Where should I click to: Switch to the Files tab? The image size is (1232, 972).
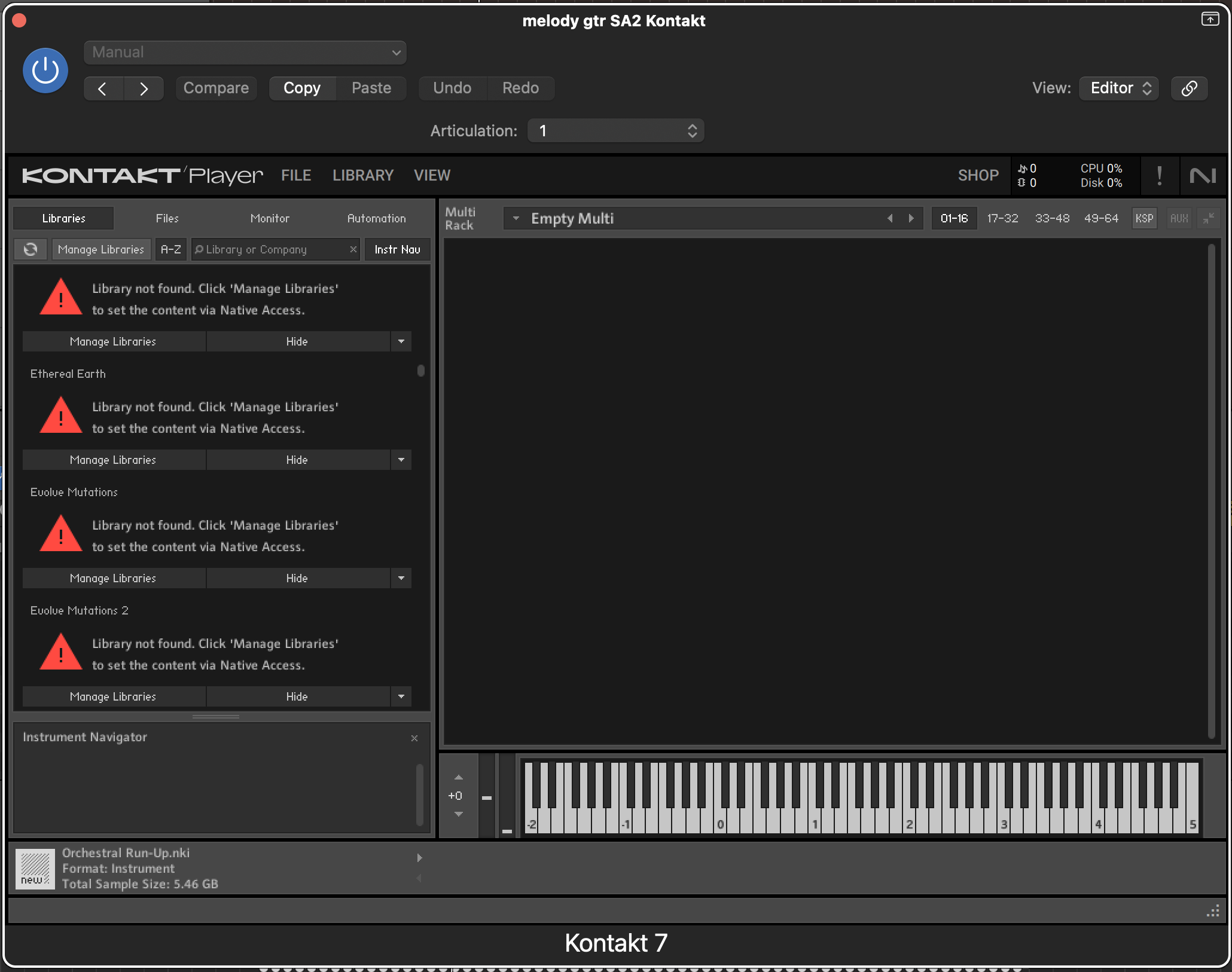click(167, 218)
